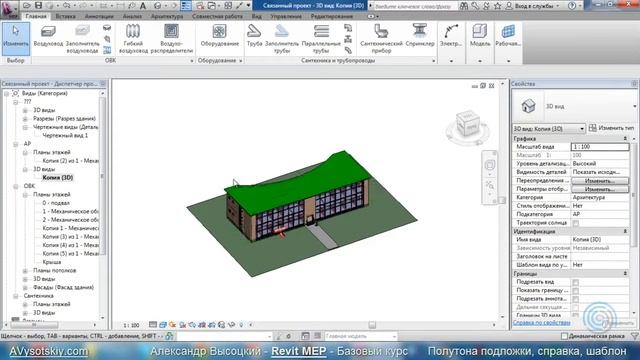Click the Save icon in quick access toolbar
Viewport: 640px width, 360px height.
(38, 6)
